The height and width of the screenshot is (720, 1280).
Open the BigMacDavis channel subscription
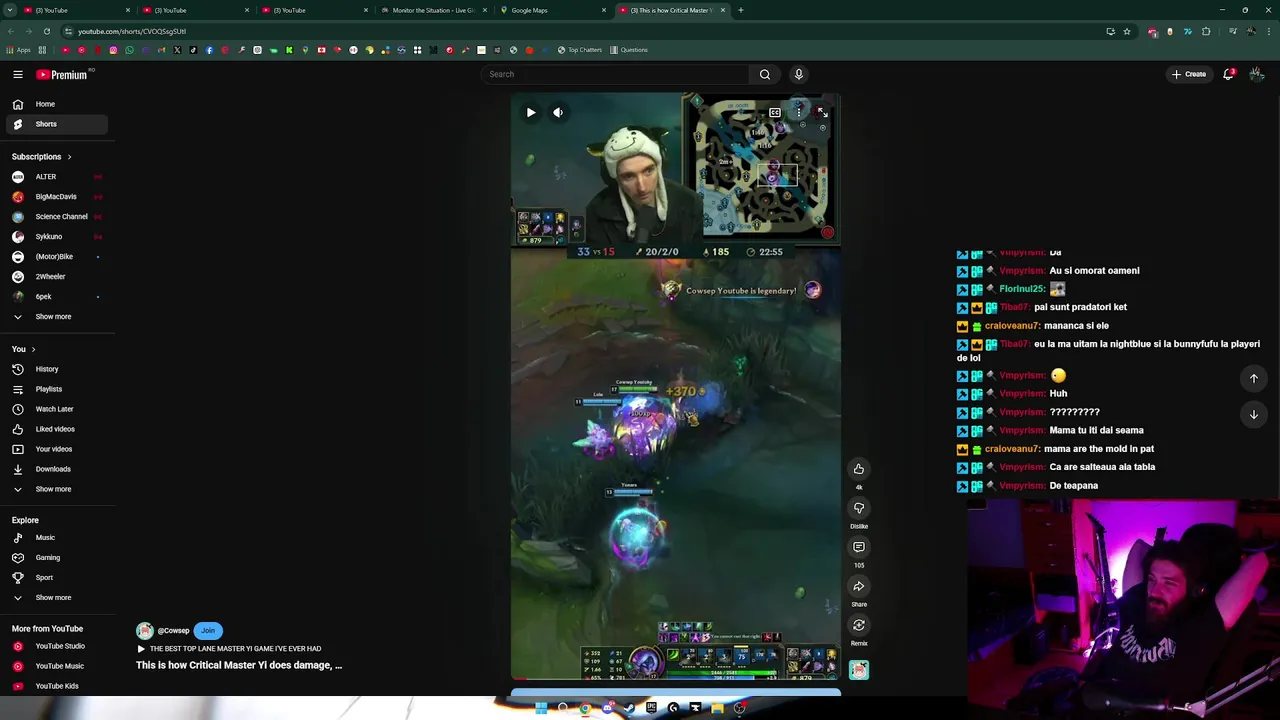click(57, 197)
